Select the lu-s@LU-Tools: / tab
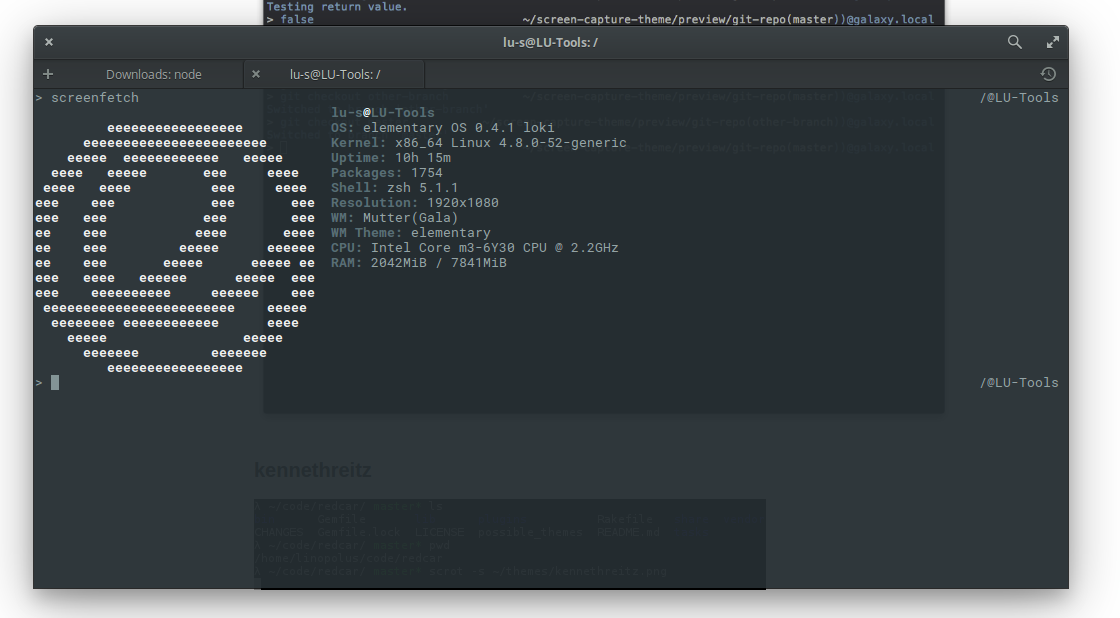This screenshot has height=618, width=1120. point(335,74)
